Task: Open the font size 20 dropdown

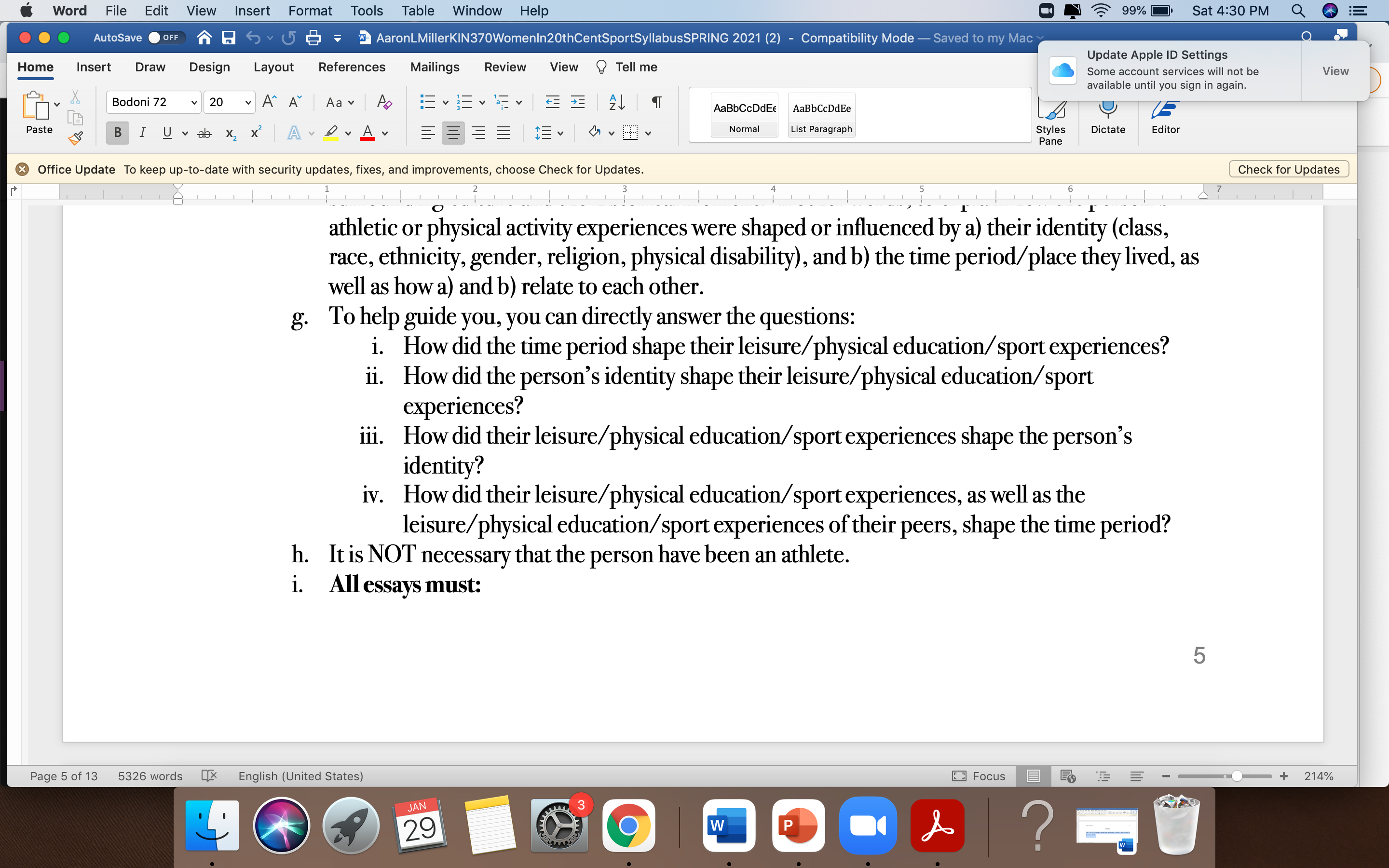Action: coord(248,102)
